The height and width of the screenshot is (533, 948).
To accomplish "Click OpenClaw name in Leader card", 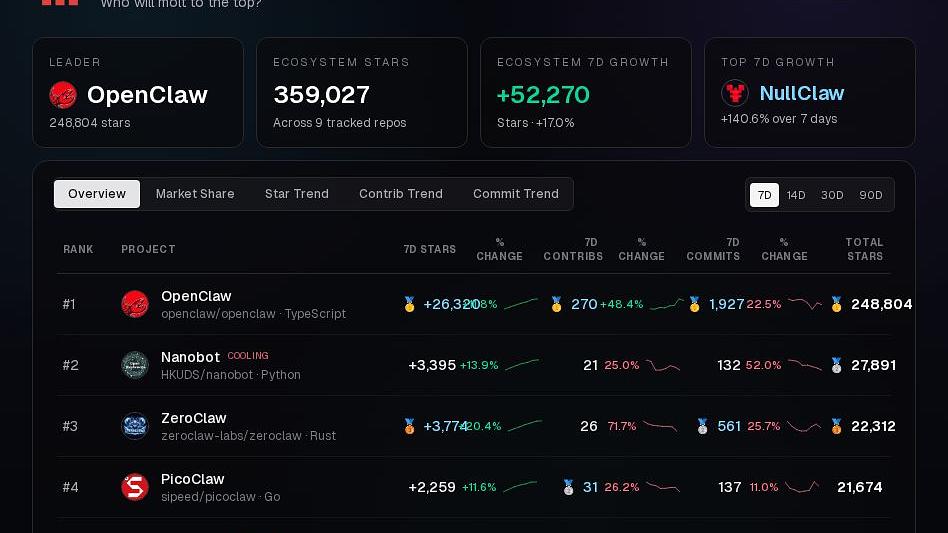I will pos(148,95).
